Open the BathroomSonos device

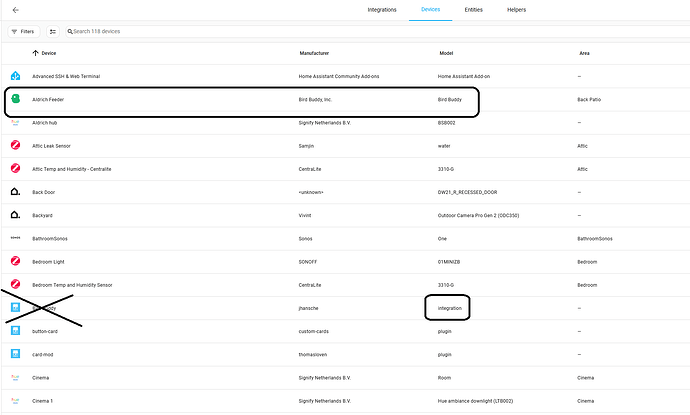[50, 239]
